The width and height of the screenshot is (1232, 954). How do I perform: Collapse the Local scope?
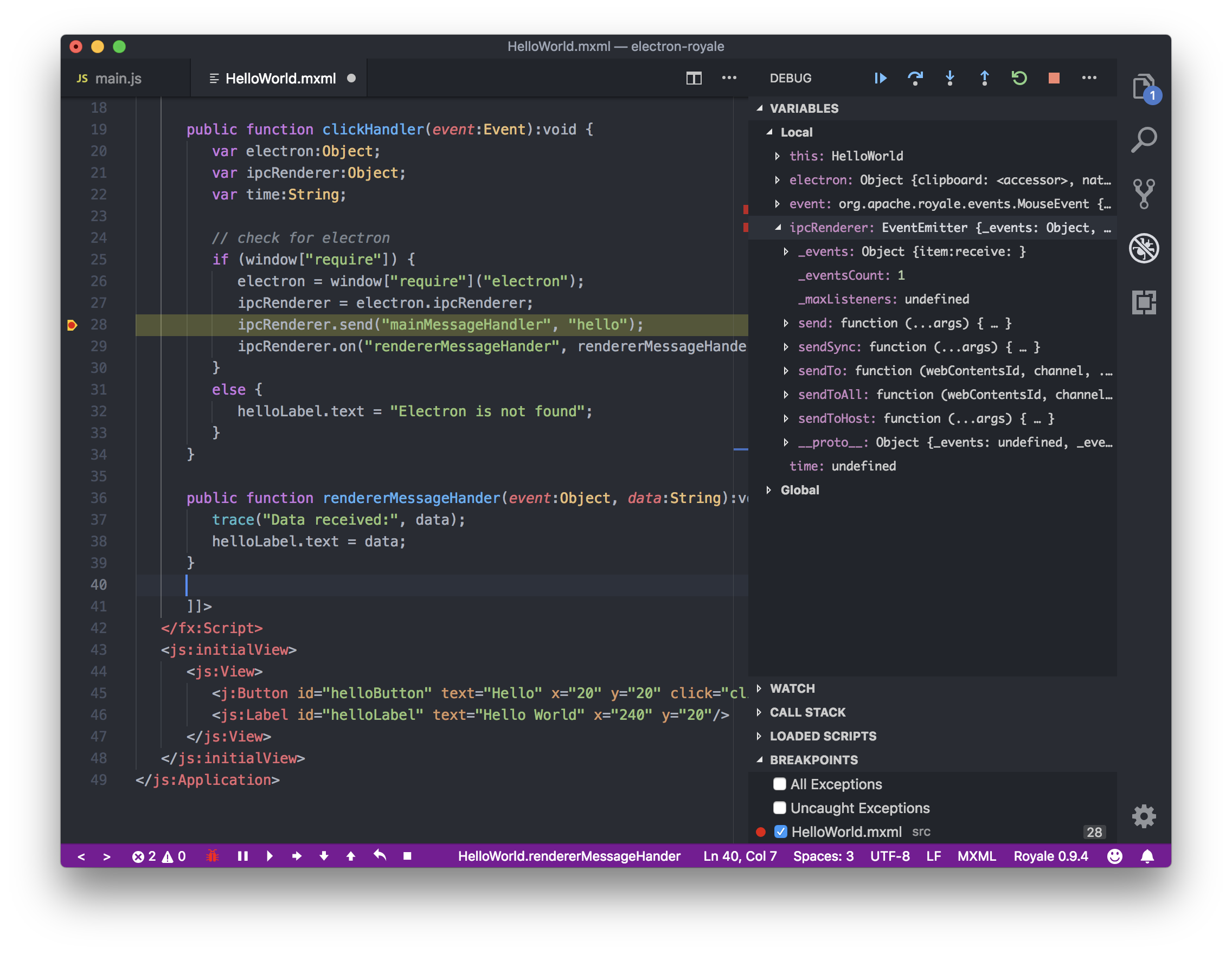769,132
